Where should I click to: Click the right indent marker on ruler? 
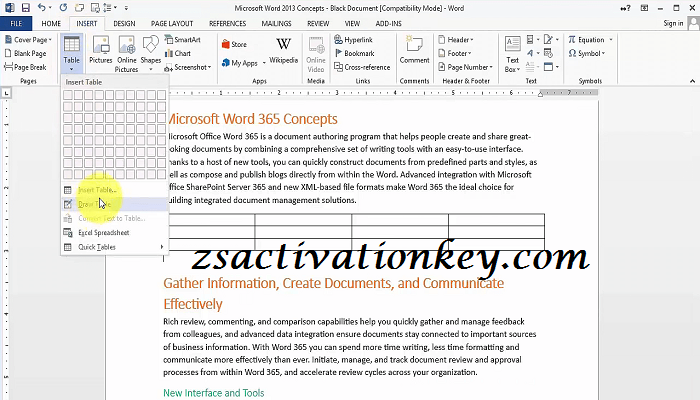pyautogui.click(x=540, y=94)
